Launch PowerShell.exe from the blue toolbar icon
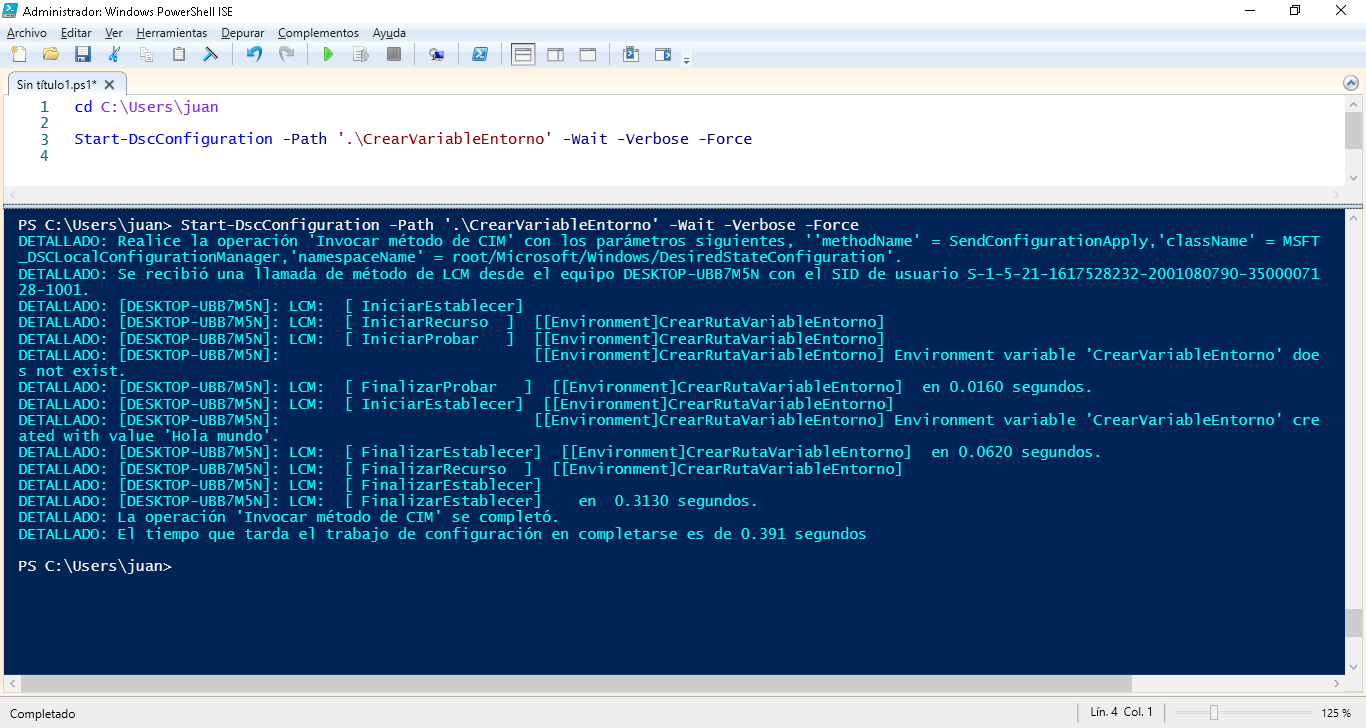Image resolution: width=1366 pixels, height=728 pixels. [x=480, y=54]
